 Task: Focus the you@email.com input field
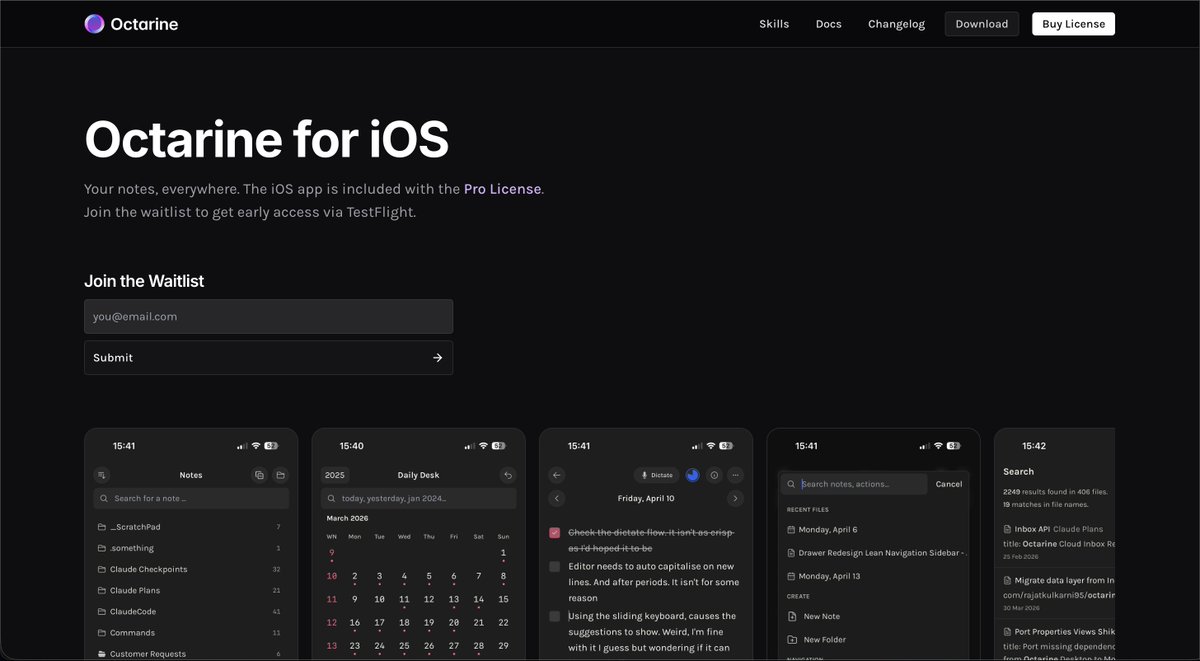[x=269, y=316]
